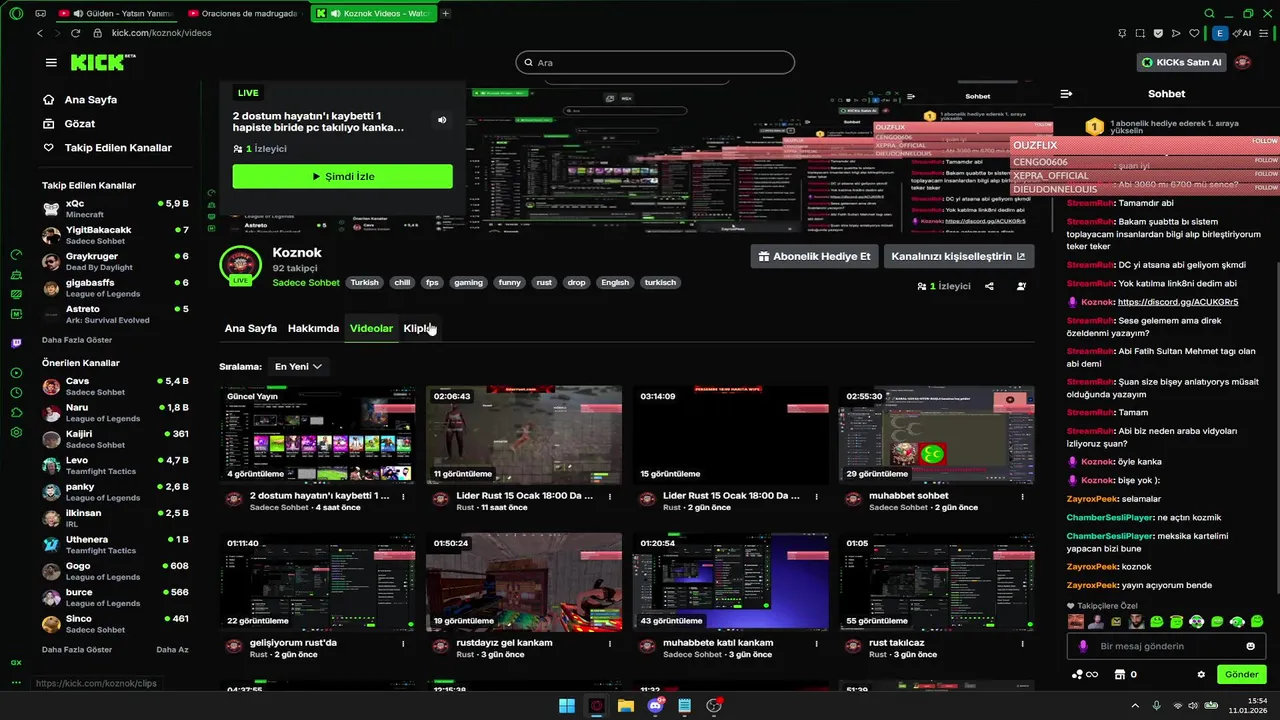Switch to the Klipler tab

point(419,328)
